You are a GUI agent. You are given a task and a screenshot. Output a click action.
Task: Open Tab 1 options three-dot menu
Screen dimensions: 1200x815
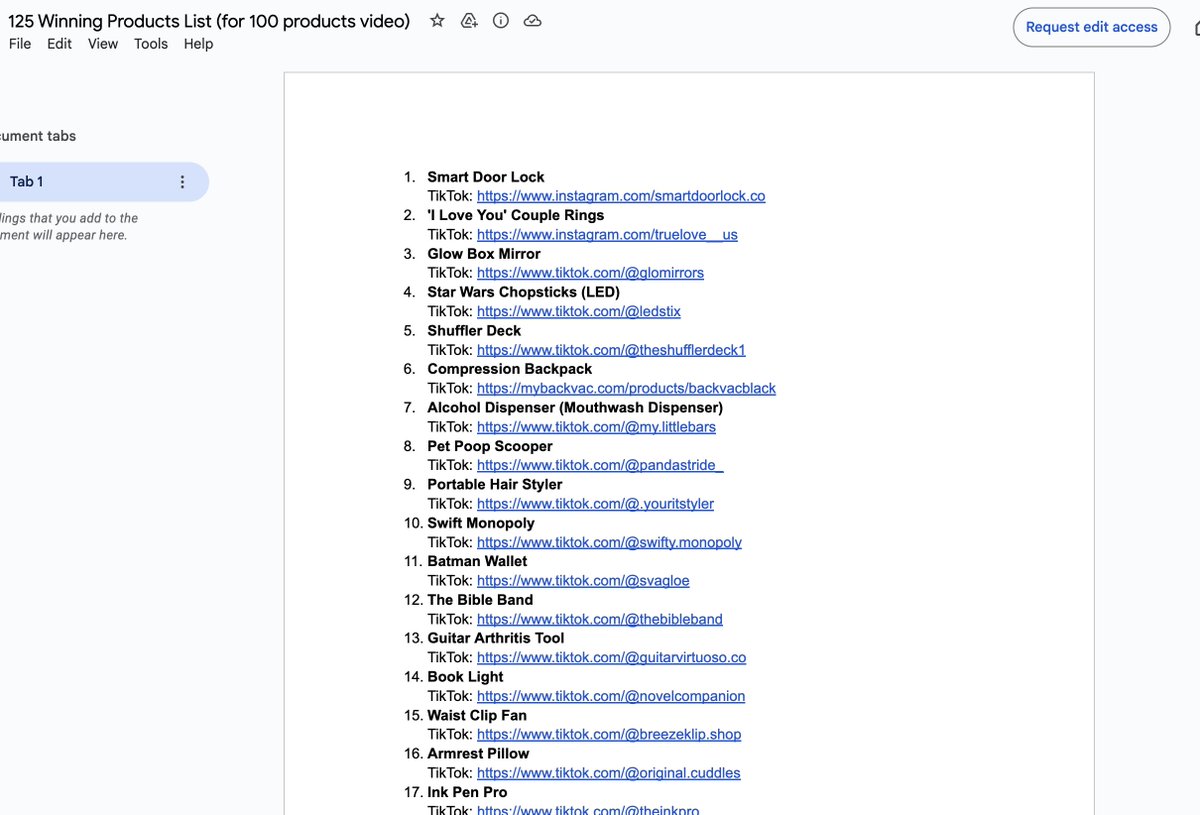[182, 182]
